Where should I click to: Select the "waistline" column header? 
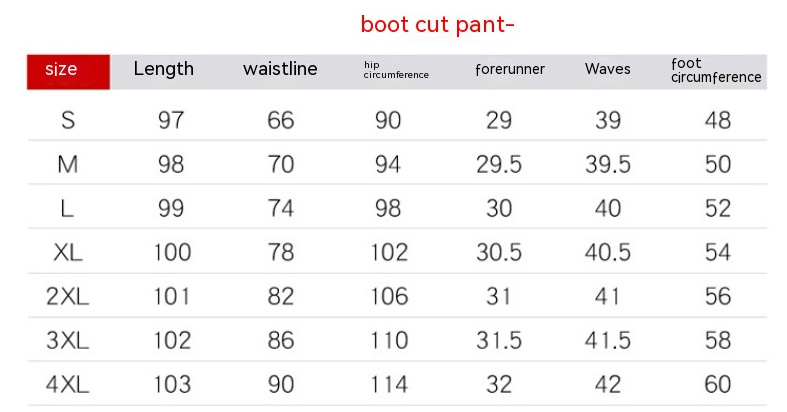click(x=280, y=69)
